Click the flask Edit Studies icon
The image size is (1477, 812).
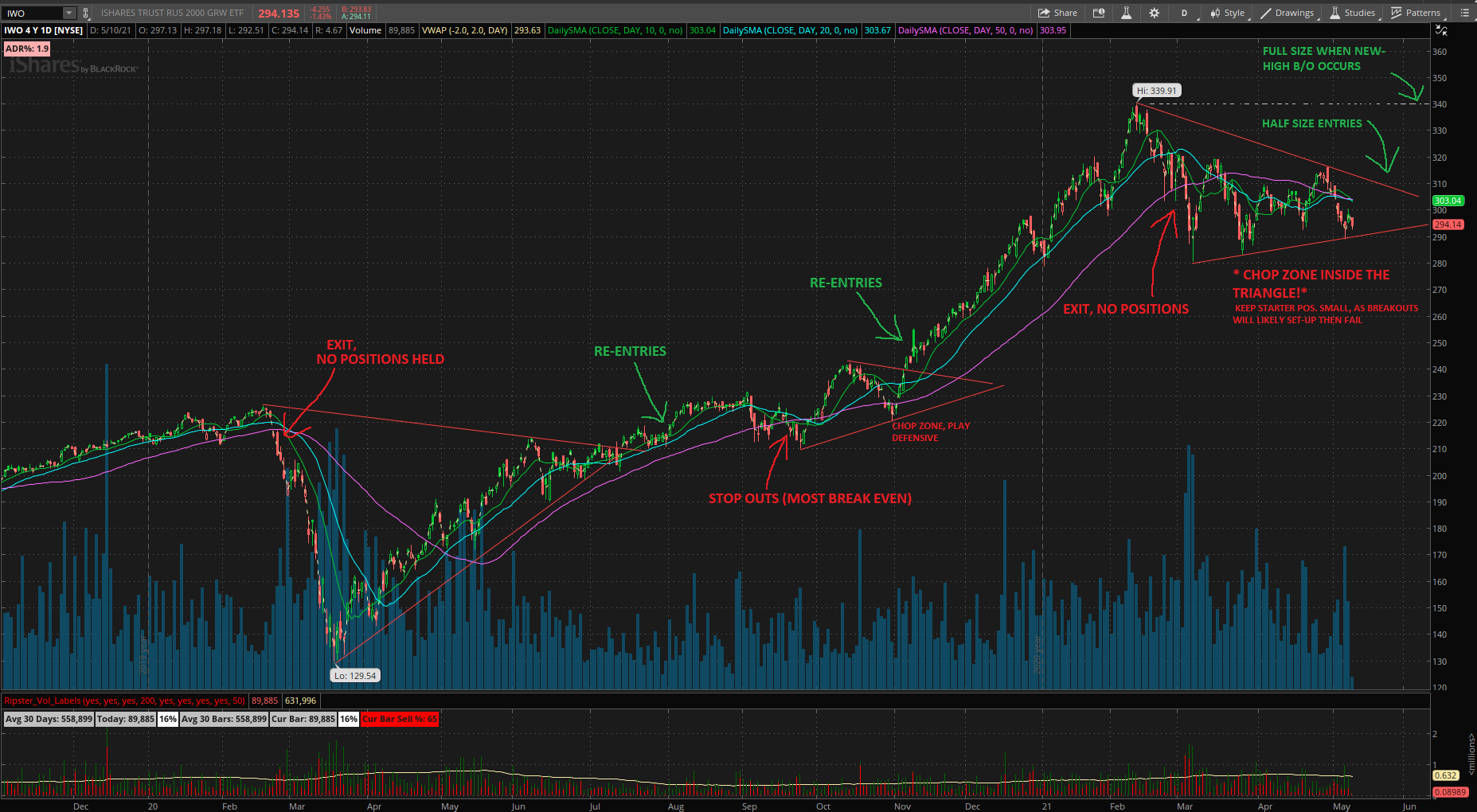(x=1126, y=13)
